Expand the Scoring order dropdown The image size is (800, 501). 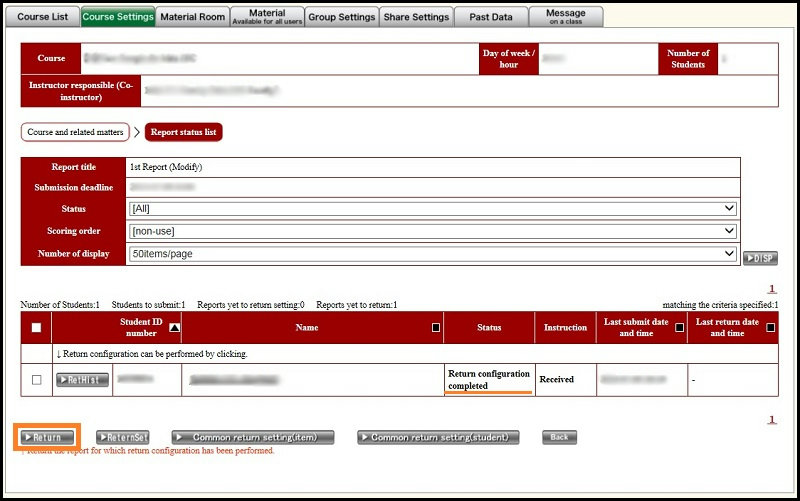(432, 231)
